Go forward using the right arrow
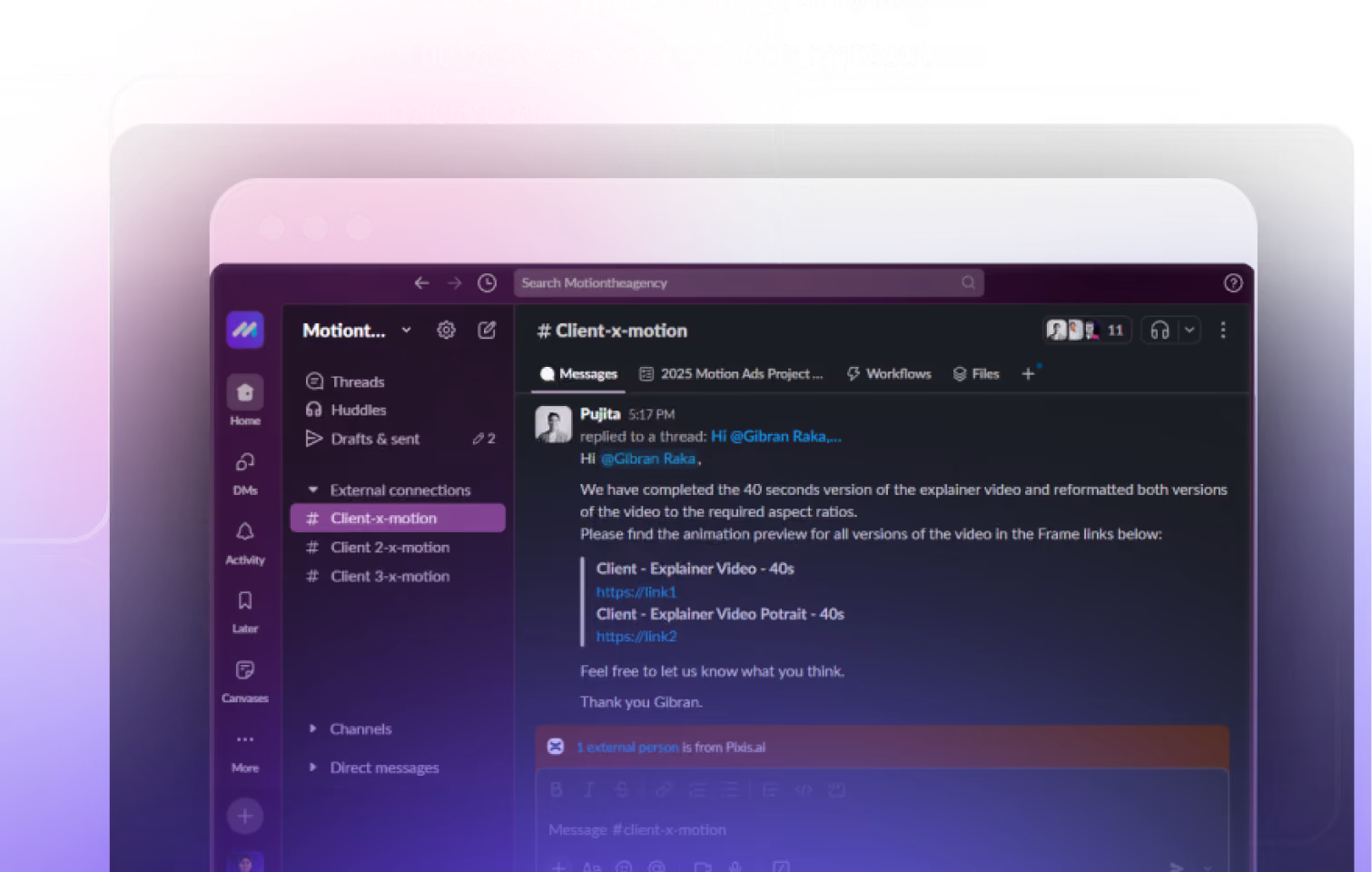This screenshot has width=1372, height=872. coord(454,283)
